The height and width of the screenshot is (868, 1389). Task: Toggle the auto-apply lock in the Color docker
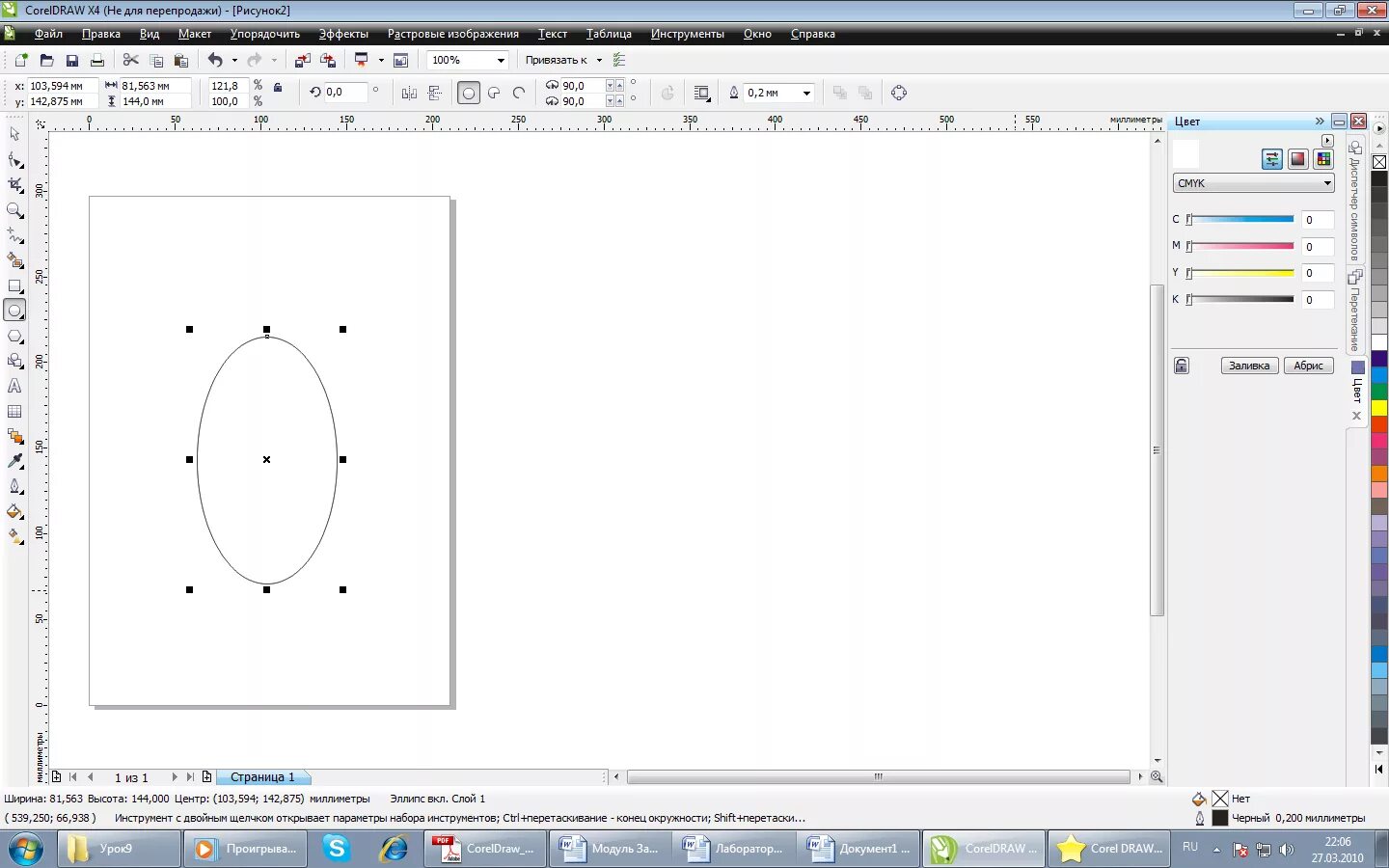[x=1182, y=366]
